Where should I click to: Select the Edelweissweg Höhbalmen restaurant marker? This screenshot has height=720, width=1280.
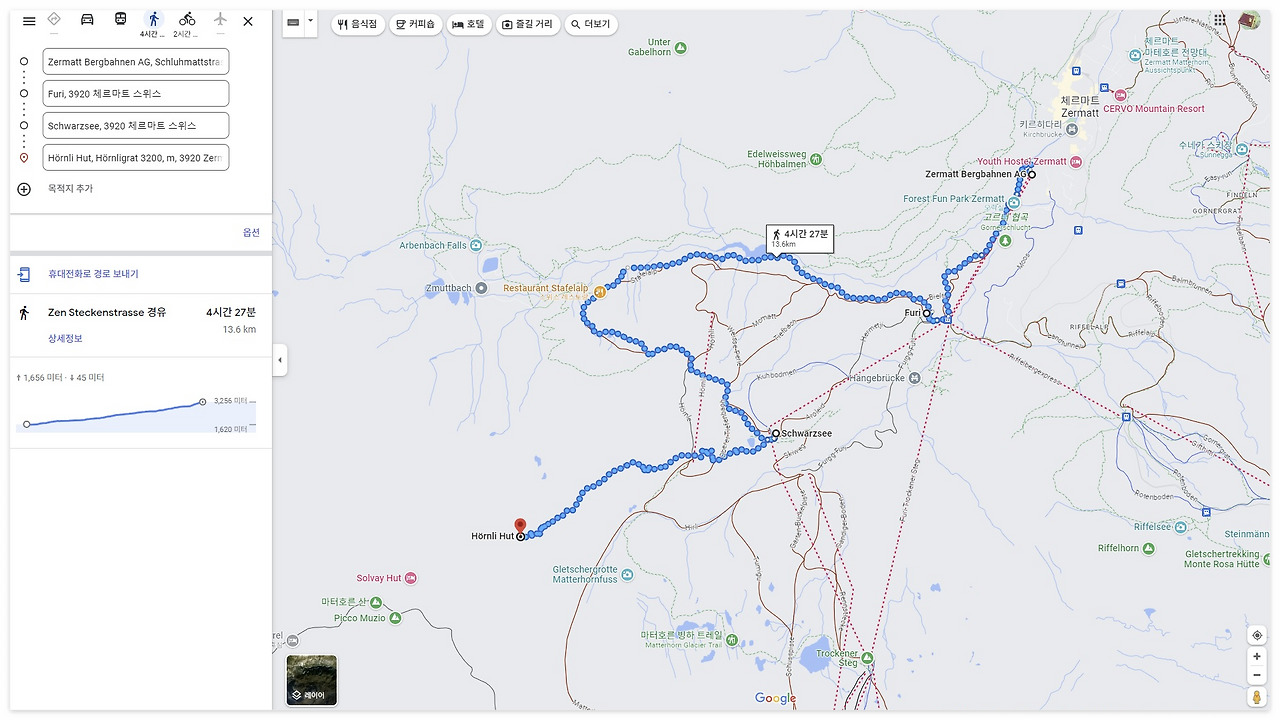pos(816,159)
